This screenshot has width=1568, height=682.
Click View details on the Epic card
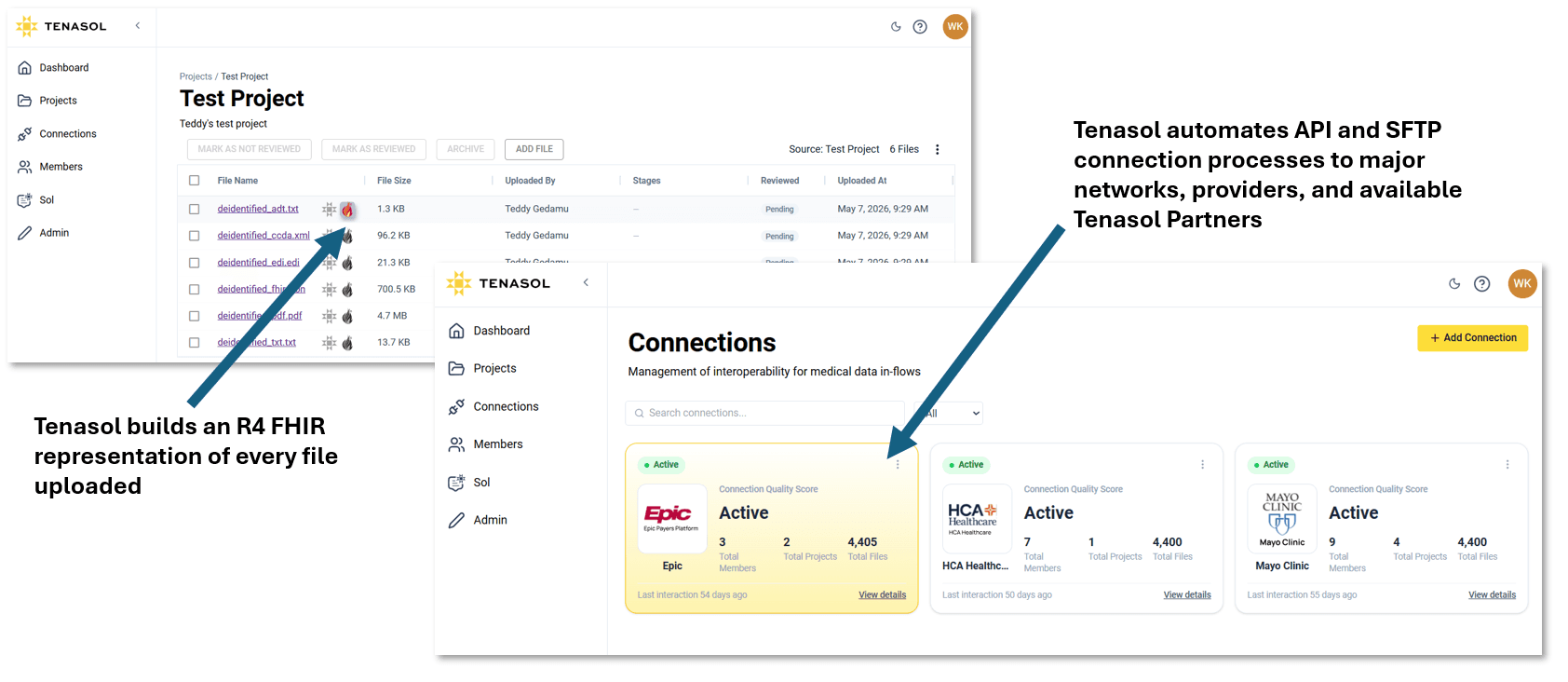pyautogui.click(x=883, y=595)
